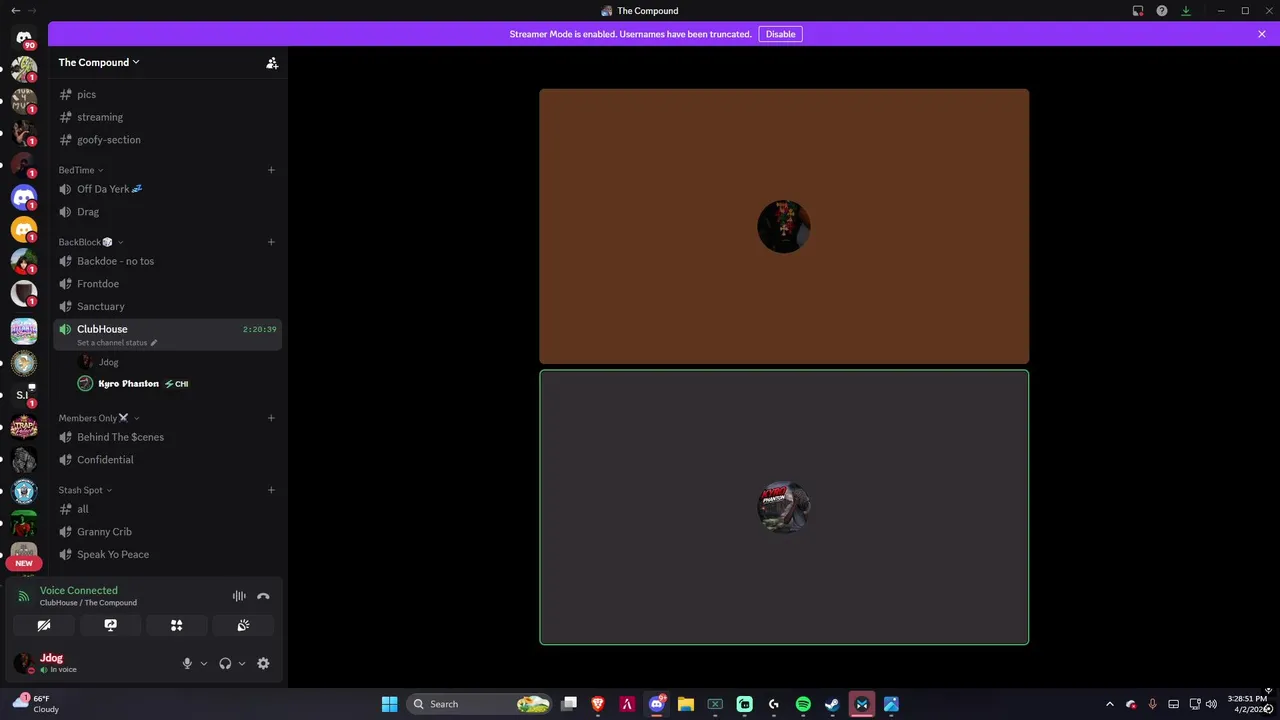Collapse the BackBlock category

(x=91, y=242)
